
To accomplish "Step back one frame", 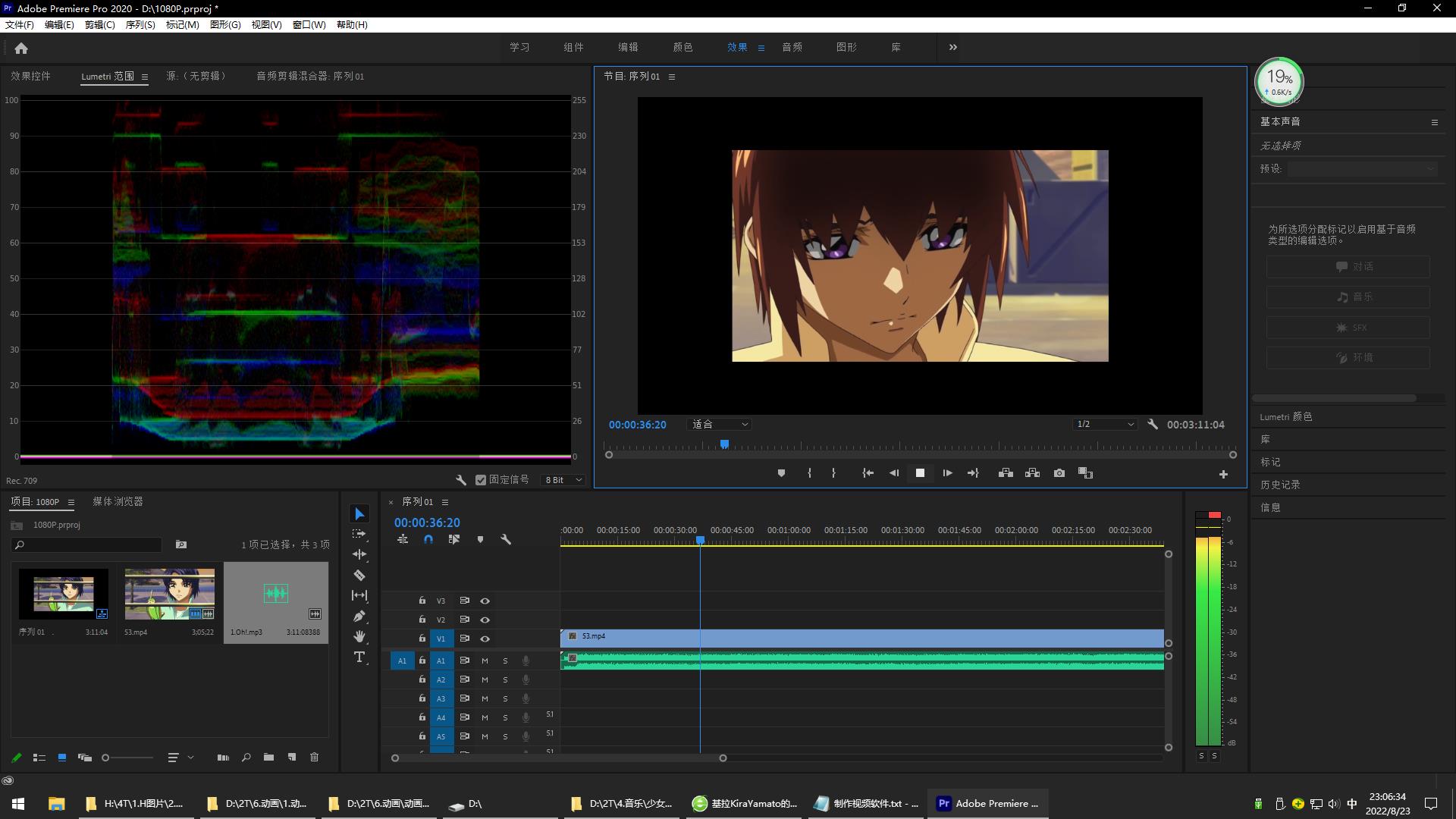I will [x=894, y=473].
